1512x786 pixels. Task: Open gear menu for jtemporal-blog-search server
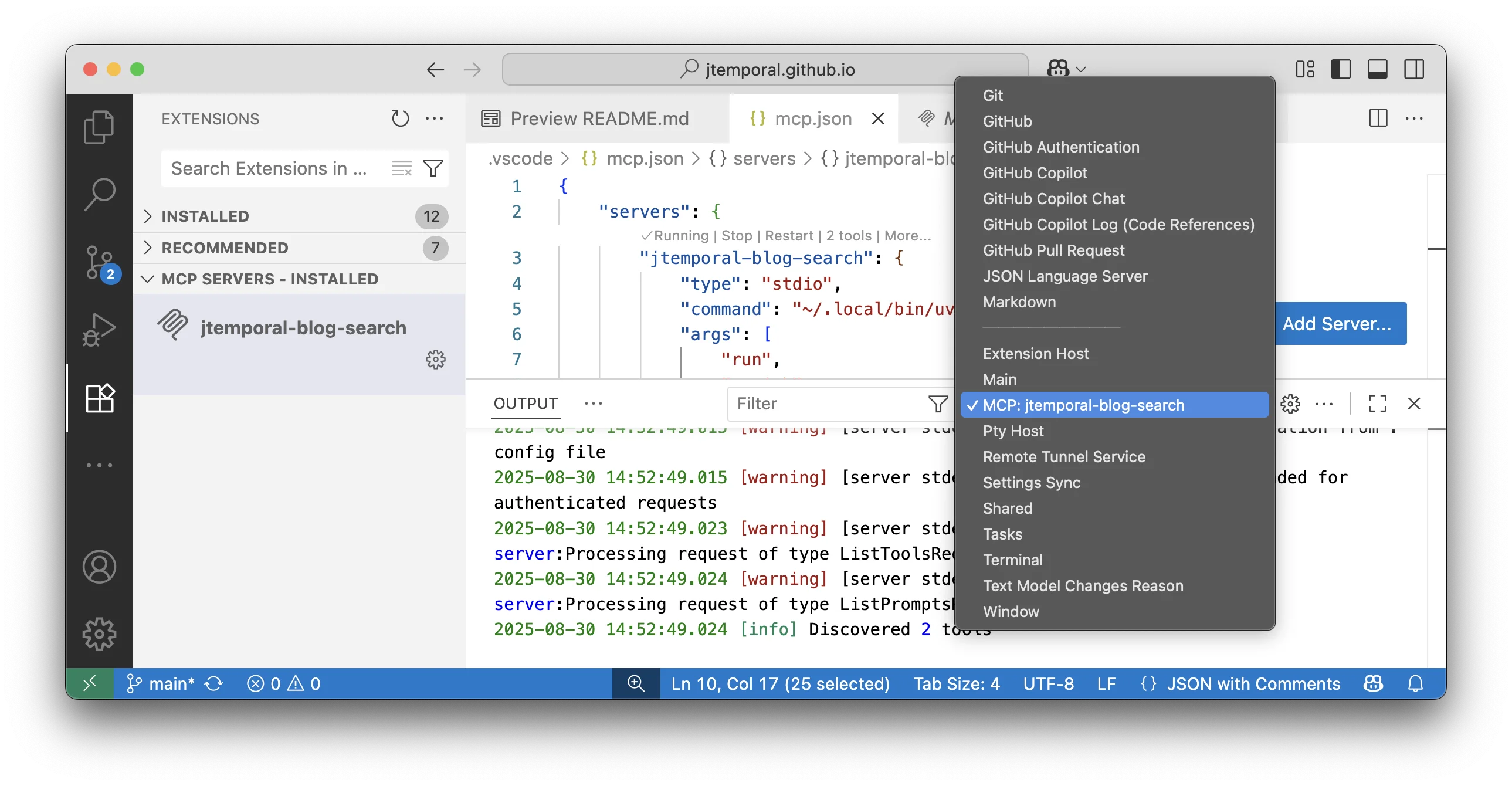pyautogui.click(x=436, y=359)
